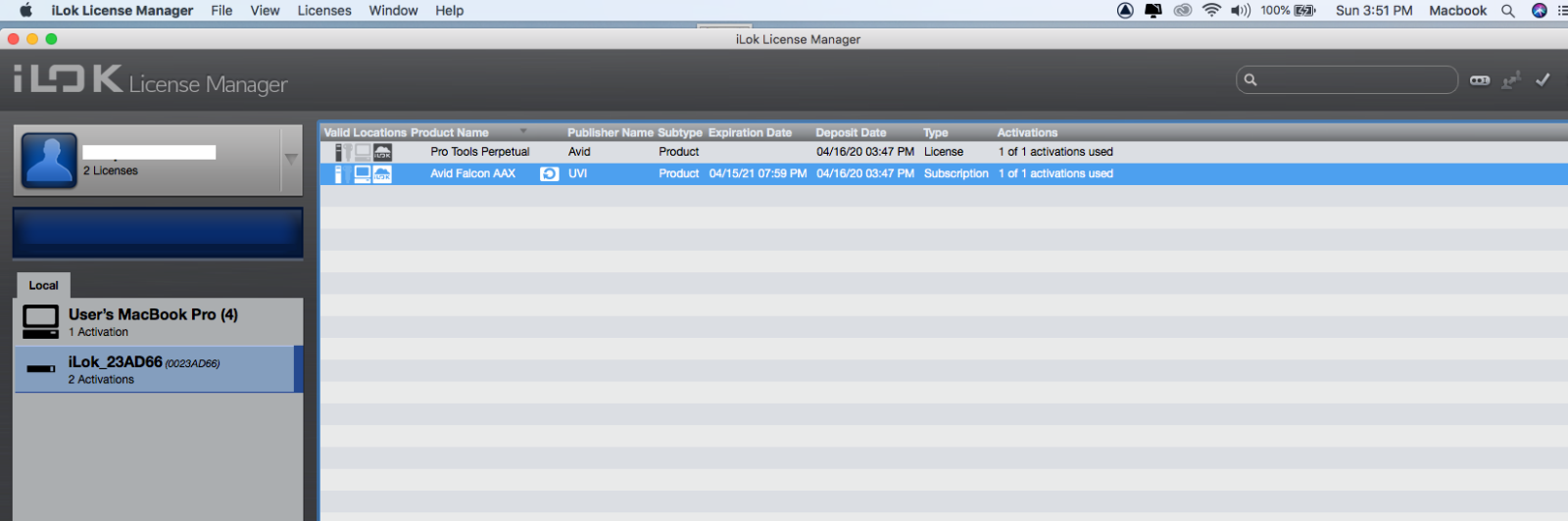Open the Notification Center list icon
Image resolution: width=1568 pixels, height=521 pixels.
(1562, 11)
